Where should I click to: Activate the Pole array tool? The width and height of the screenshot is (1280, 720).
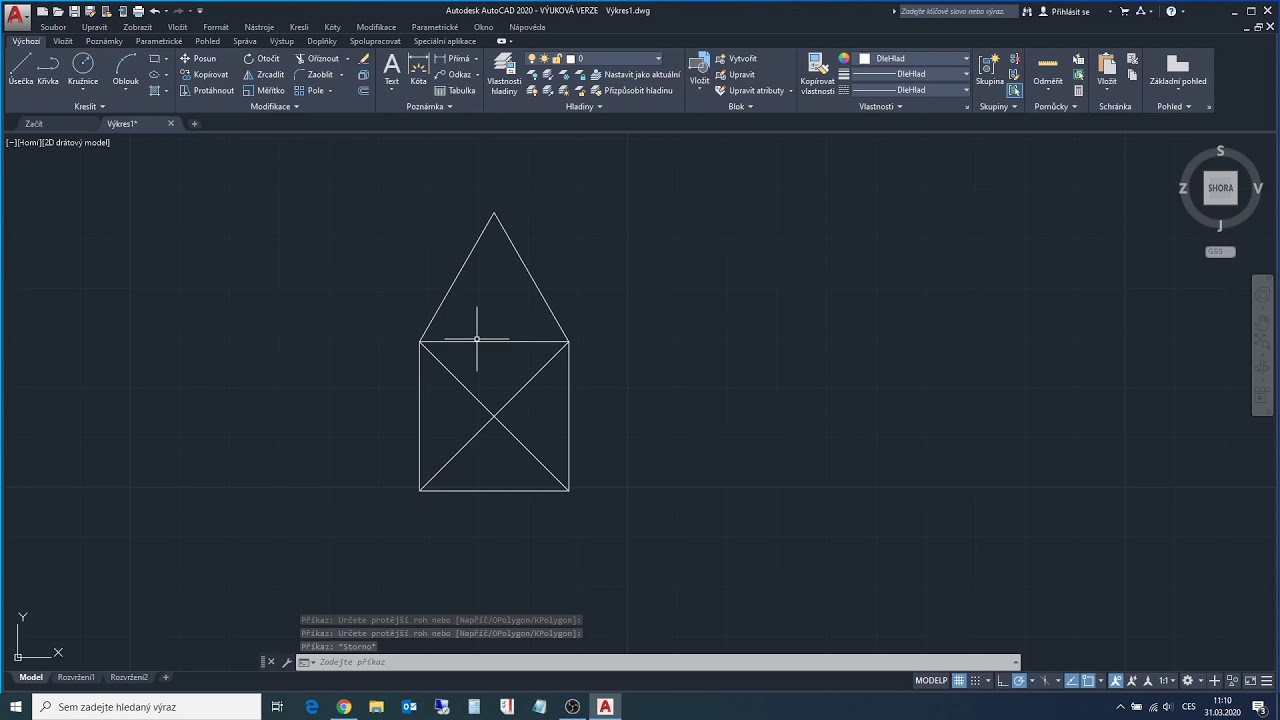(x=309, y=91)
